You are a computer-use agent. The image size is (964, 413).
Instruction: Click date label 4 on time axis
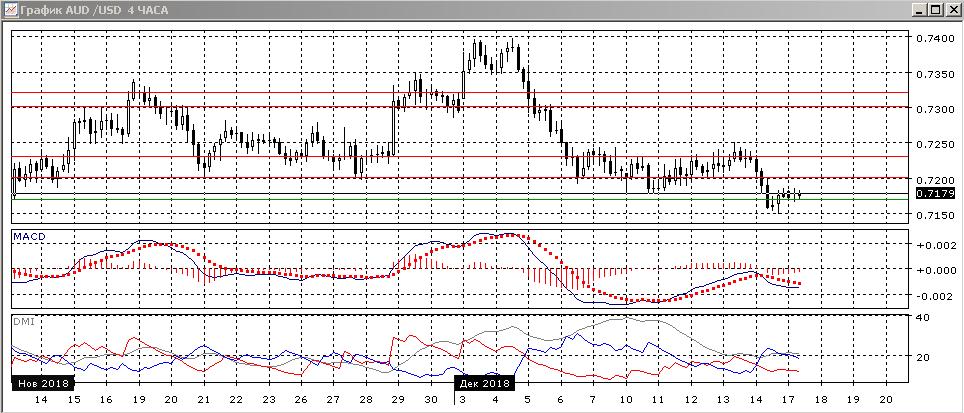(495, 399)
